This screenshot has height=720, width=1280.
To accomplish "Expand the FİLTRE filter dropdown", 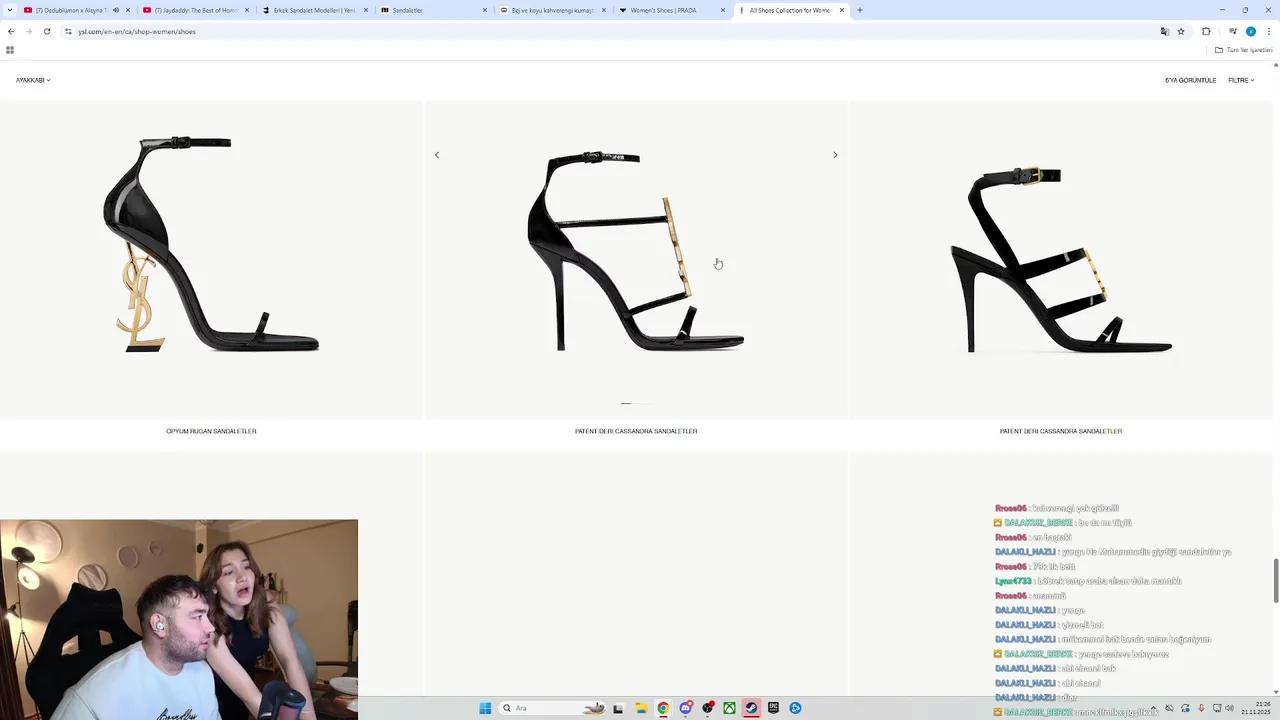I will [1241, 80].
